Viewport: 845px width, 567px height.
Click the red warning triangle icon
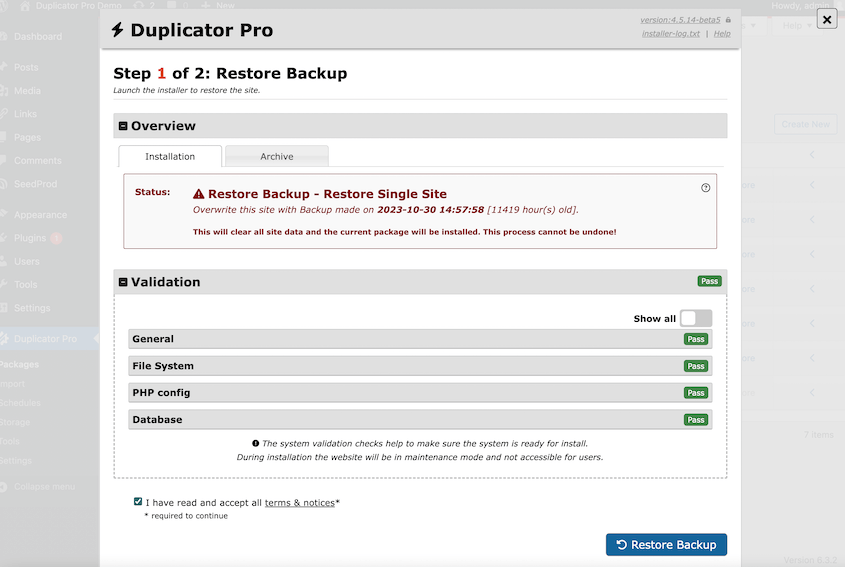click(199, 194)
